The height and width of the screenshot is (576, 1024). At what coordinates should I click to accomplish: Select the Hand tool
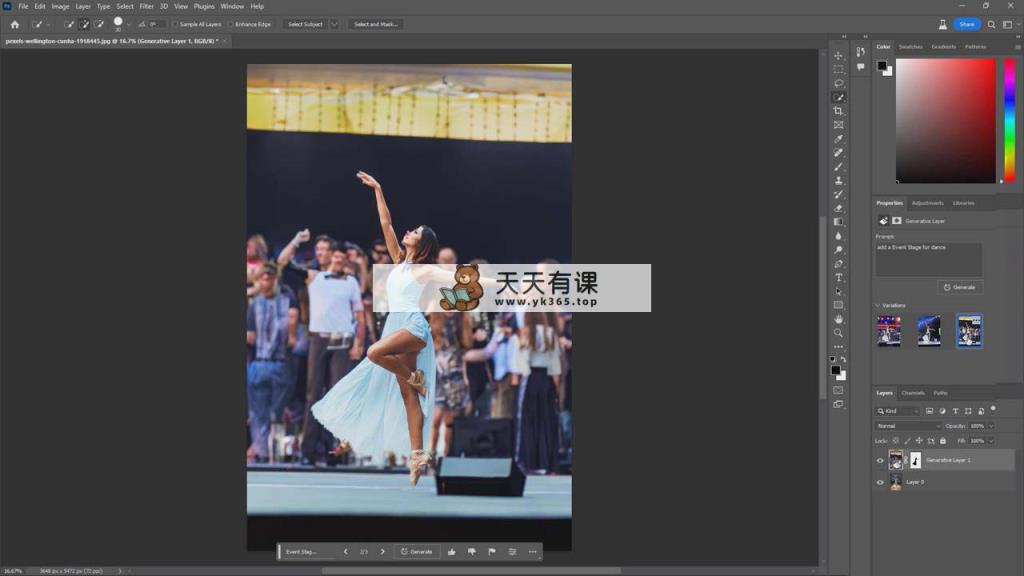[x=839, y=319]
